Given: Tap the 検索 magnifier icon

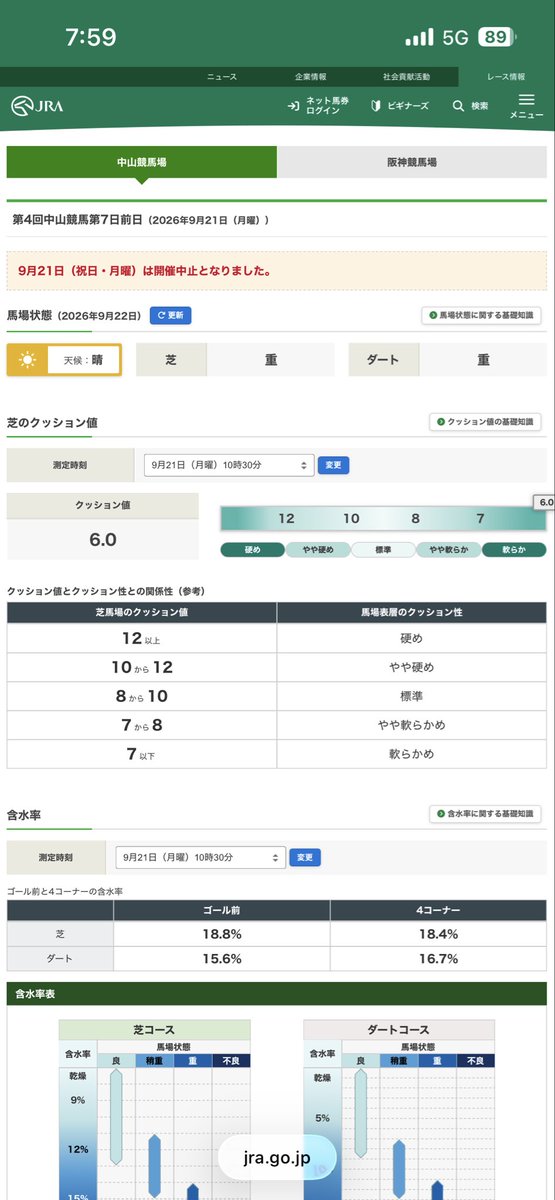Looking at the screenshot, I should click(458, 105).
